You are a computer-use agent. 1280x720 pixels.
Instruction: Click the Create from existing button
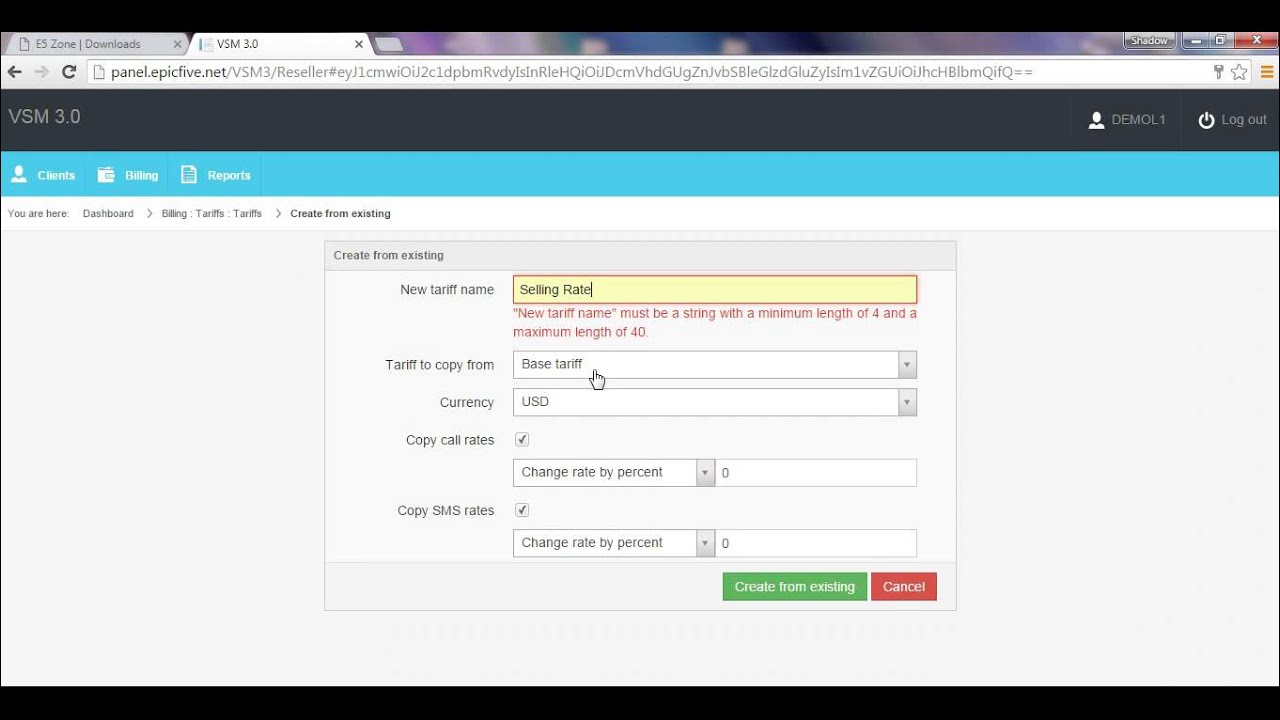coord(795,587)
